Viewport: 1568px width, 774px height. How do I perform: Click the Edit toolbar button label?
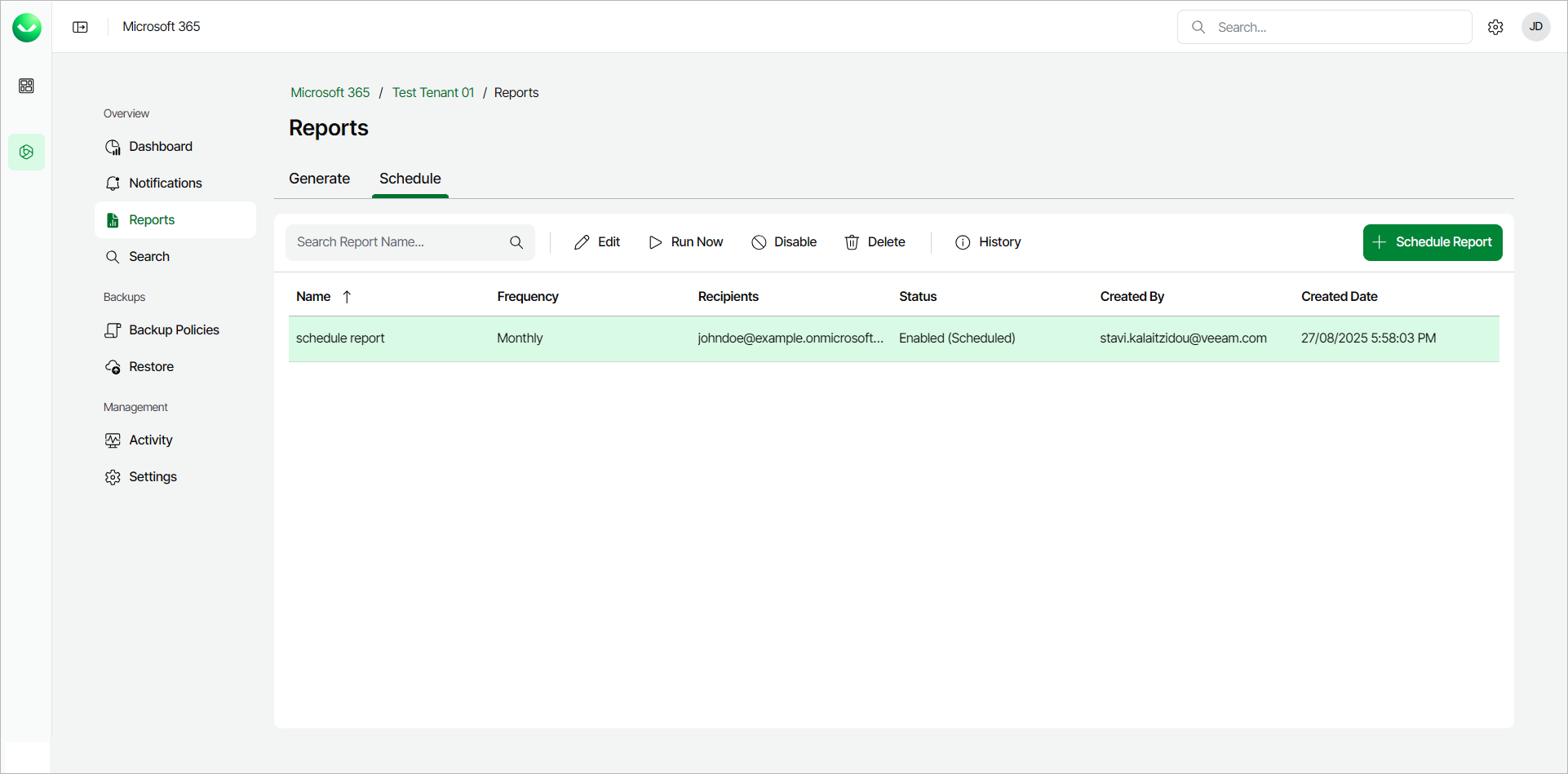609,242
